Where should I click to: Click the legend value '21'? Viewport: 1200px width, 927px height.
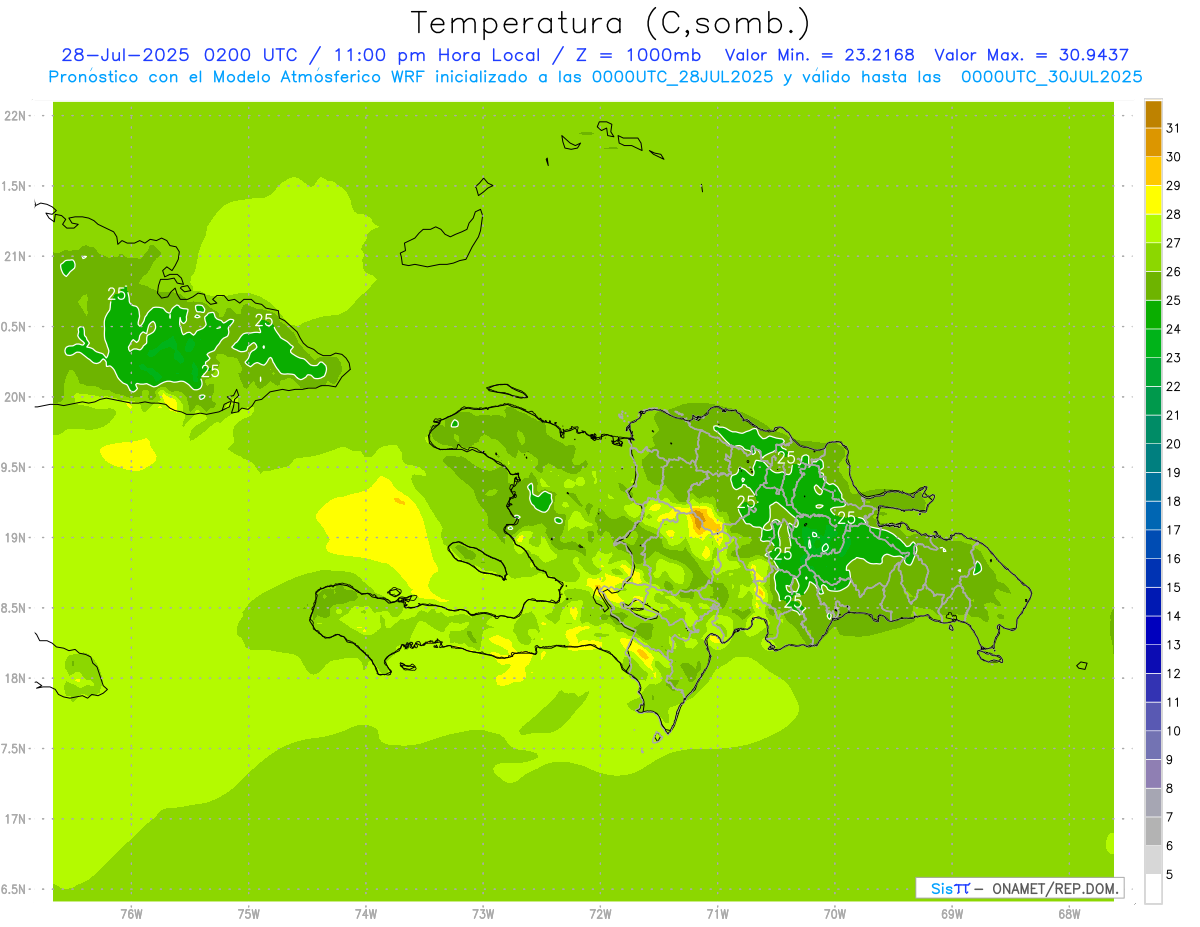(1173, 415)
